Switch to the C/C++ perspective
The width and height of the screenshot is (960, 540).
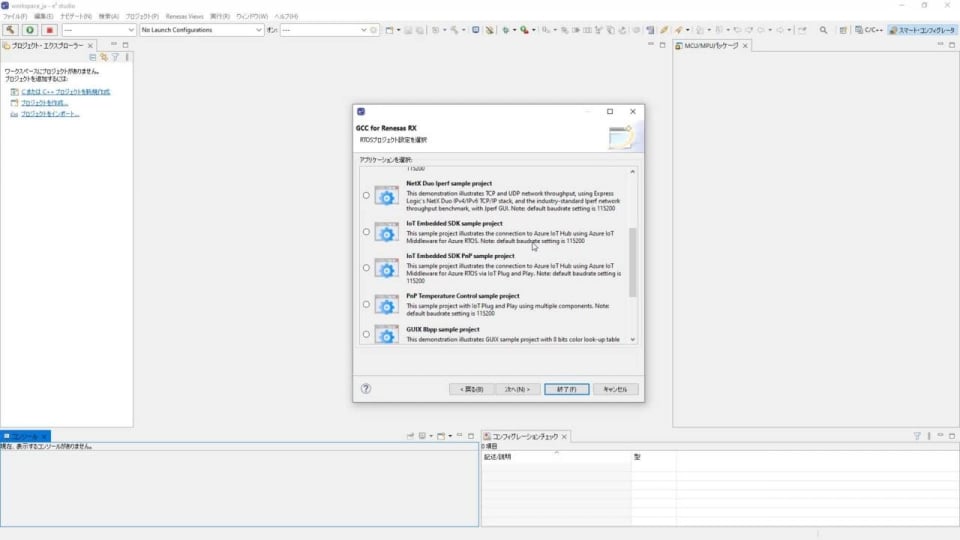[x=869, y=30]
